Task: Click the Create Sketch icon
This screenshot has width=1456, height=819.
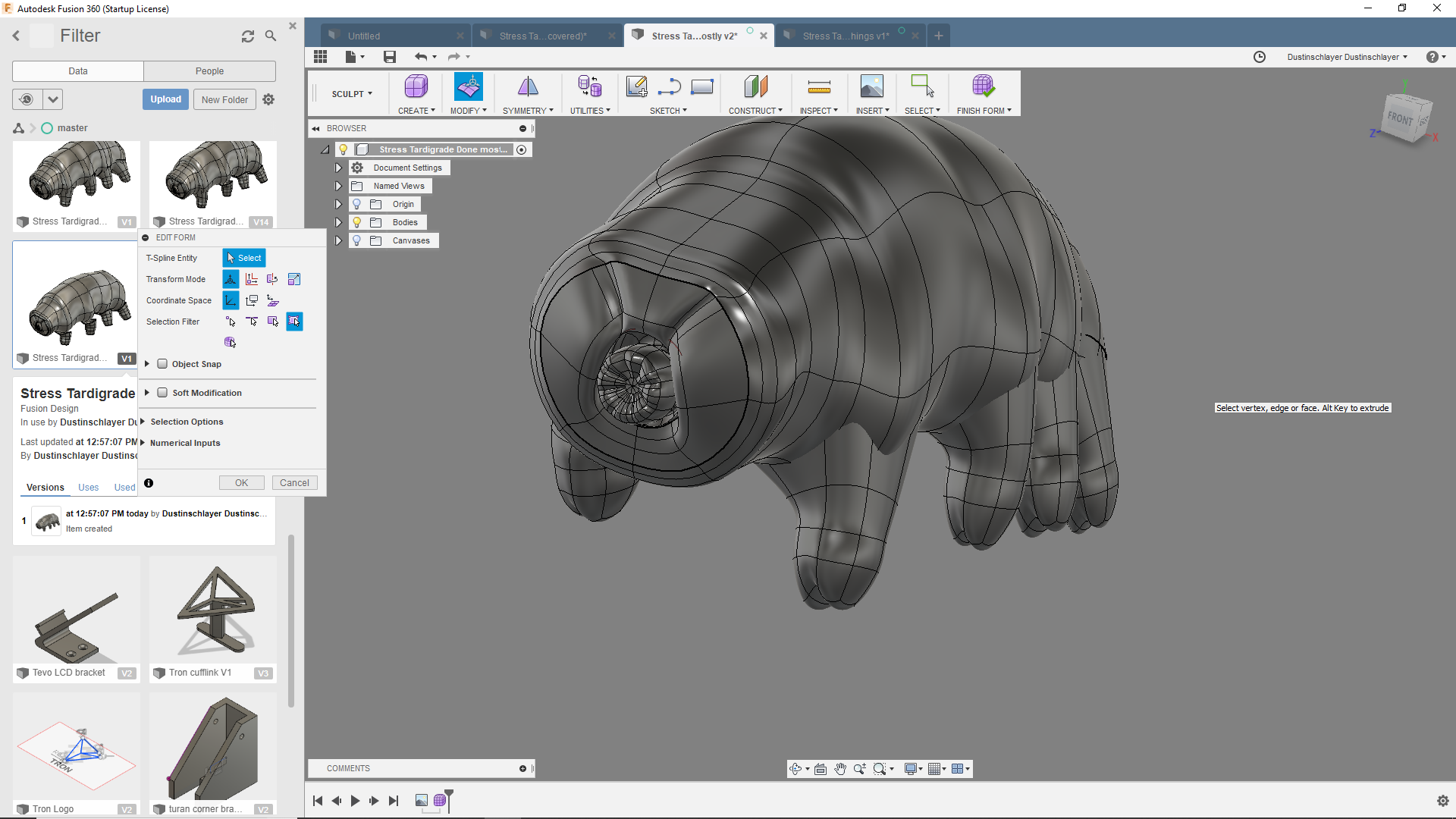Action: point(636,86)
